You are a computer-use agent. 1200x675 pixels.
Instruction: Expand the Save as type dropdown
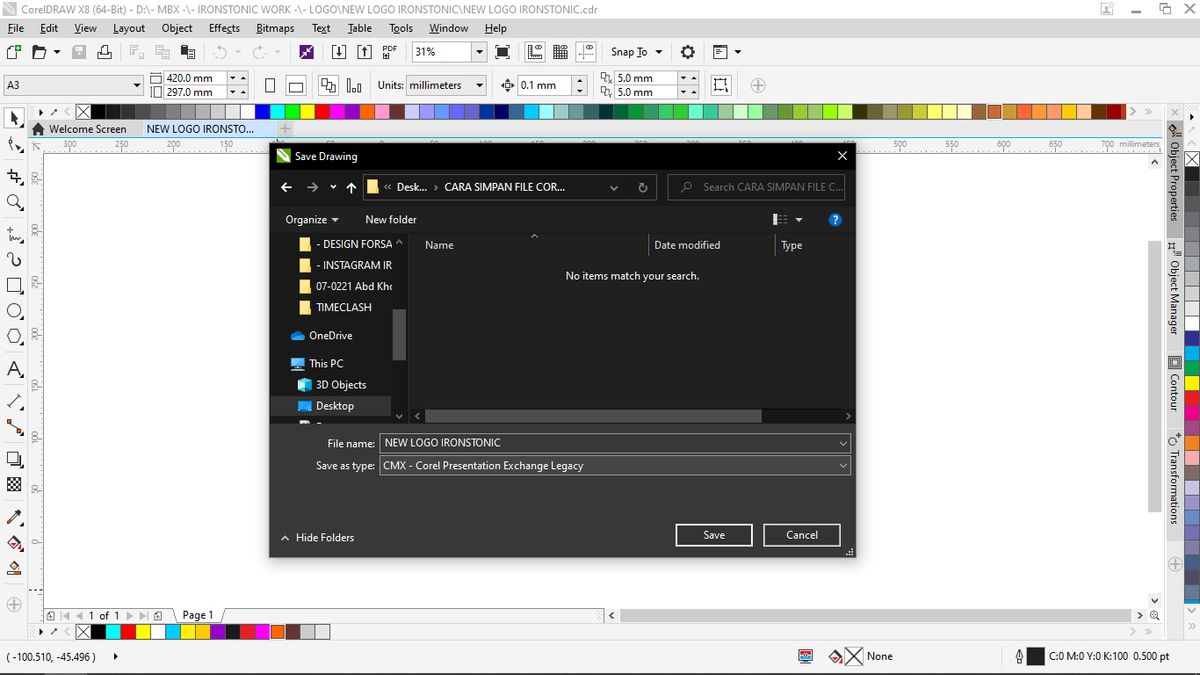(843, 465)
